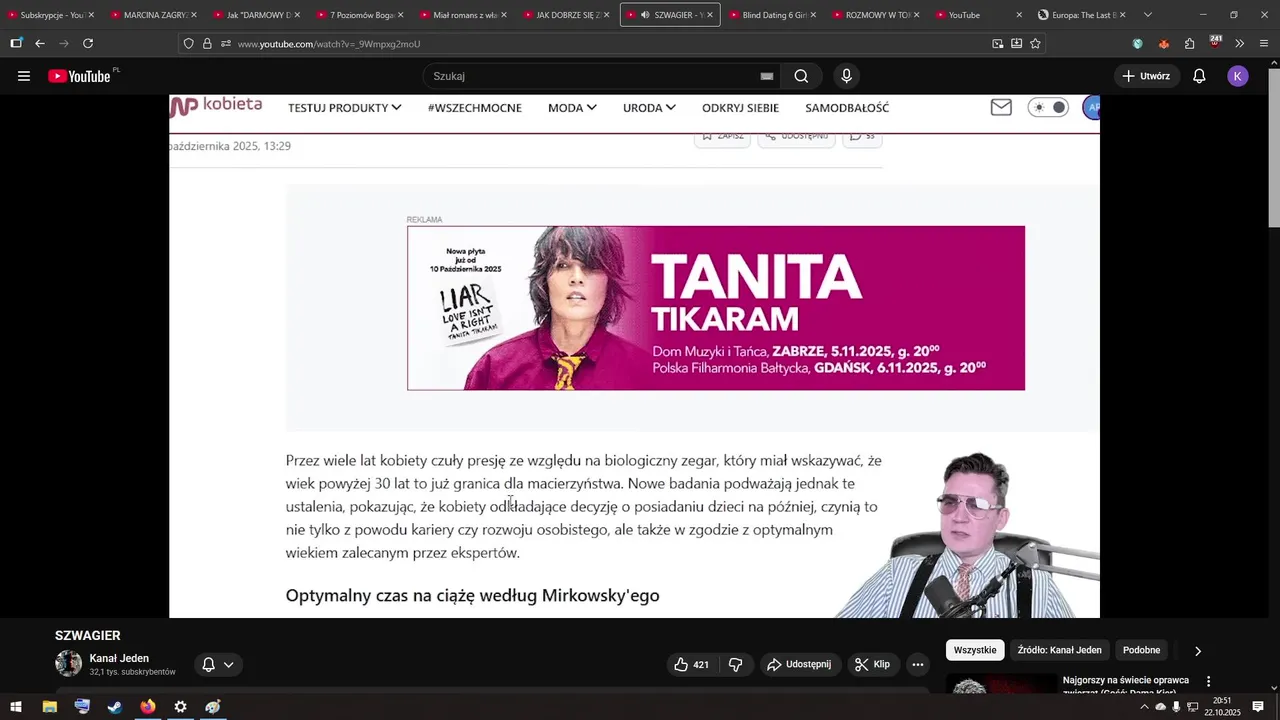
Task: Open the site padlock security info
Action: [x=207, y=43]
